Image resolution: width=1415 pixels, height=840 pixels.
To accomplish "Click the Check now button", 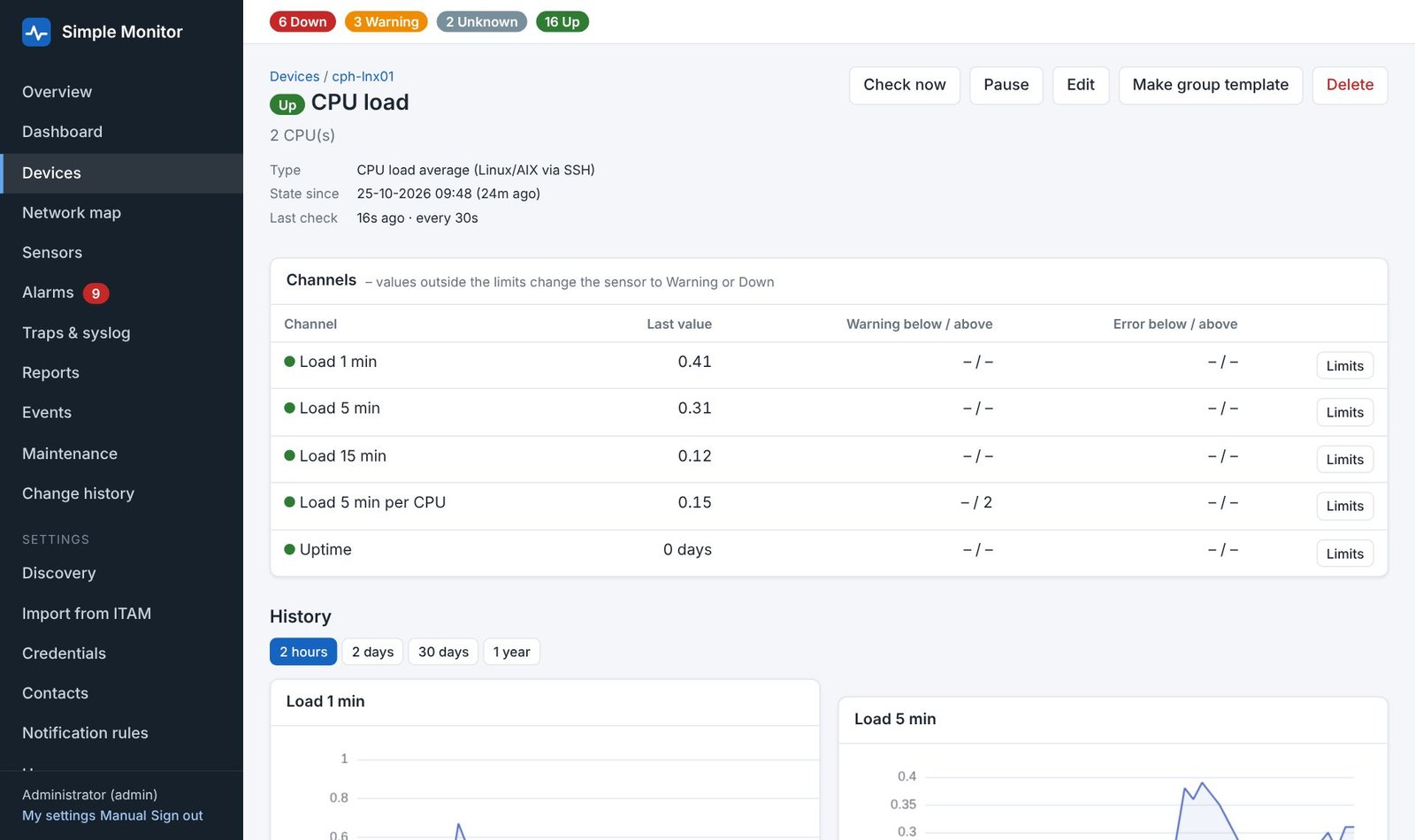I will [x=905, y=85].
